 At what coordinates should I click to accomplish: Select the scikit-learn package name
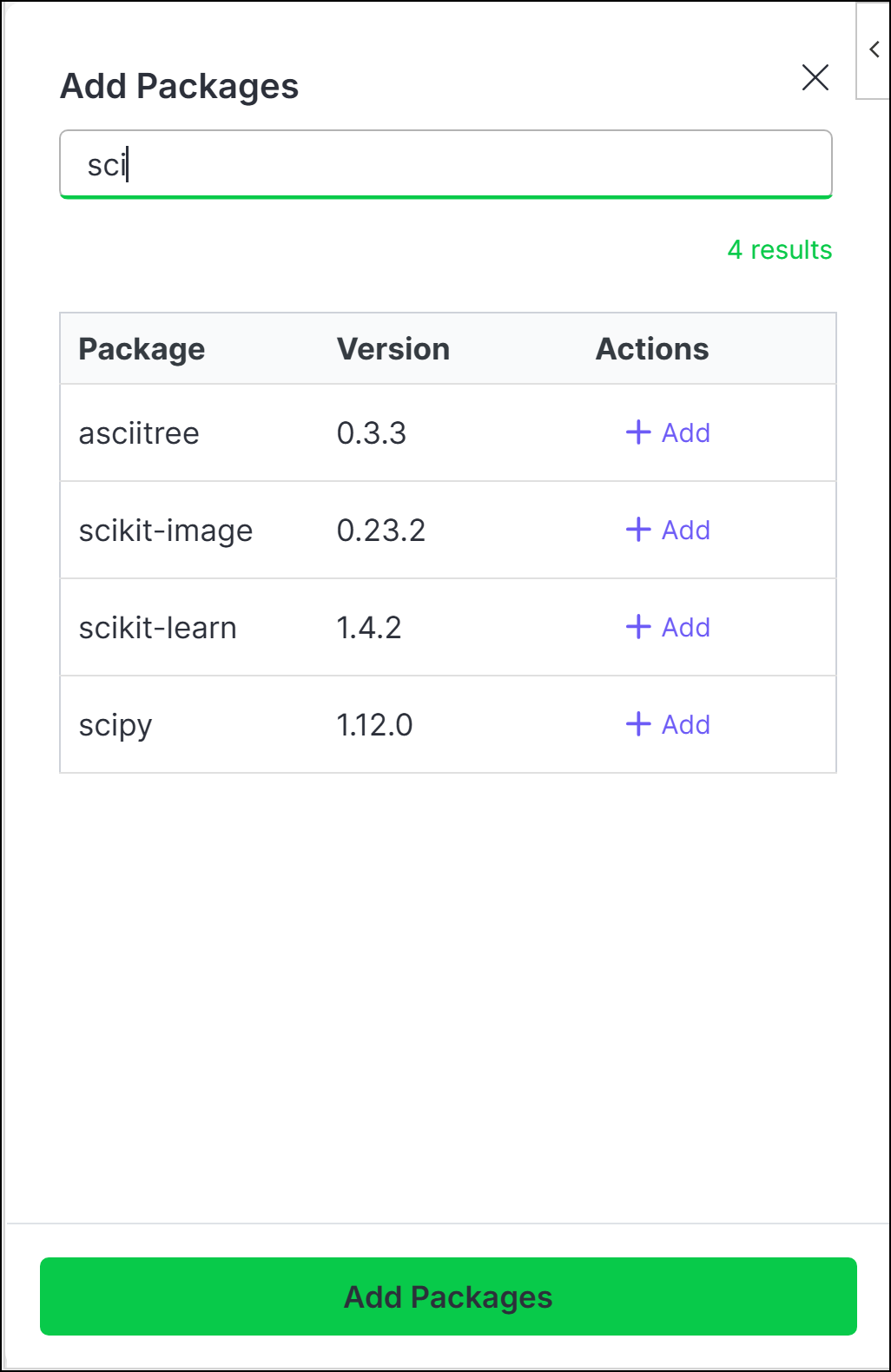click(x=157, y=627)
